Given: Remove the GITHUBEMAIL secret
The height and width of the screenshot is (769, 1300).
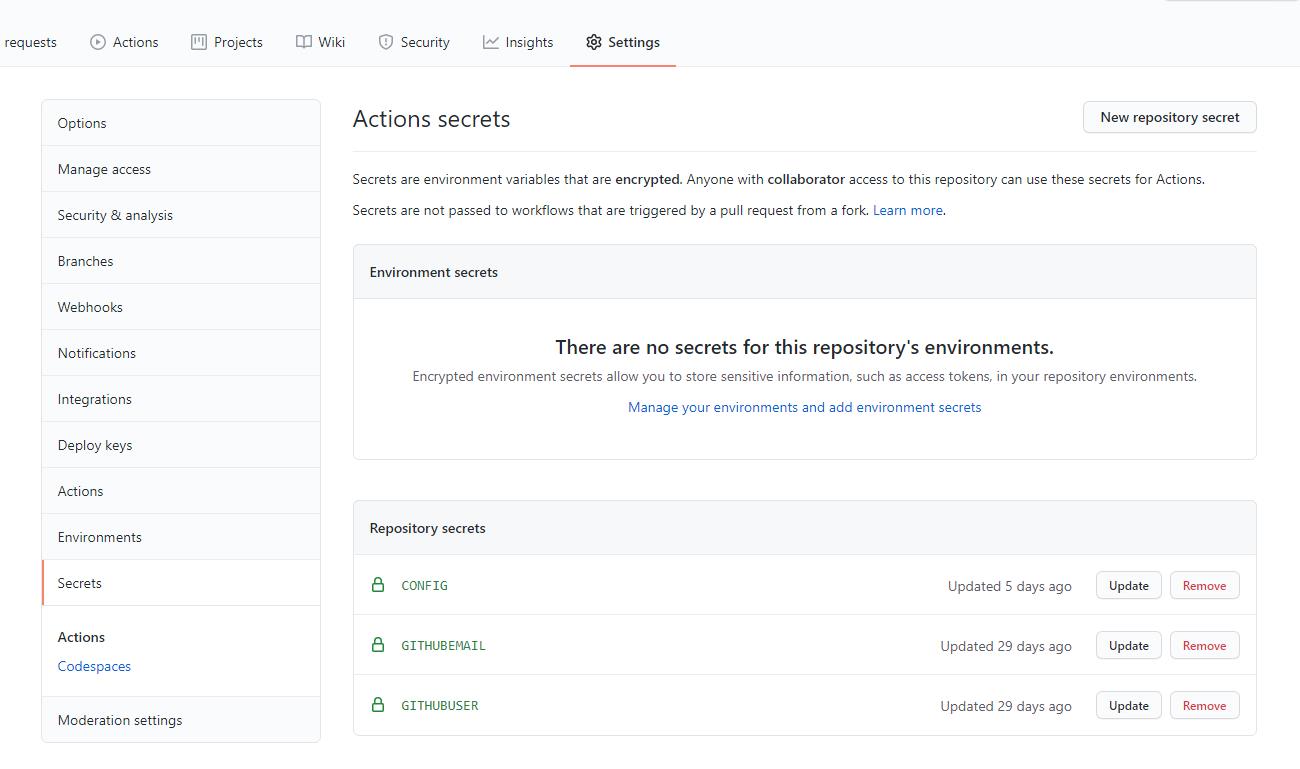Looking at the screenshot, I should [1204, 646].
